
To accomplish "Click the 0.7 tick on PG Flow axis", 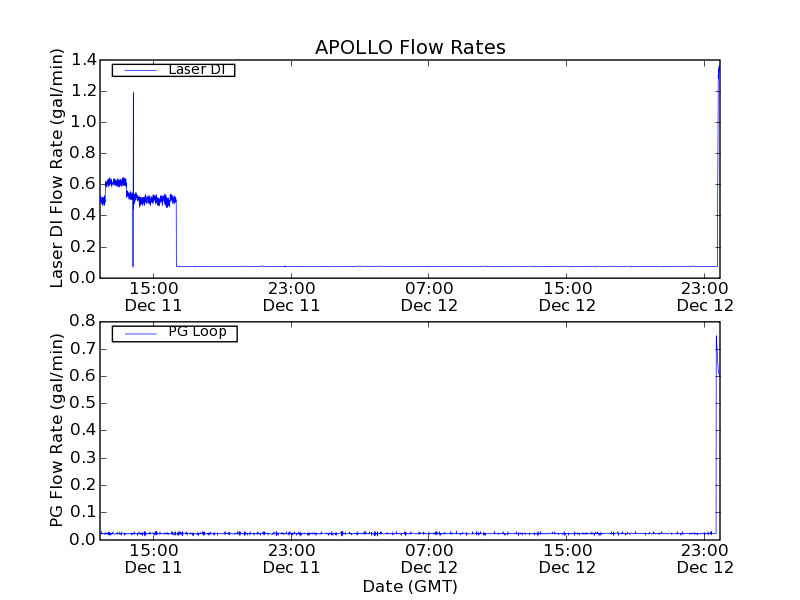I will click(x=83, y=349).
